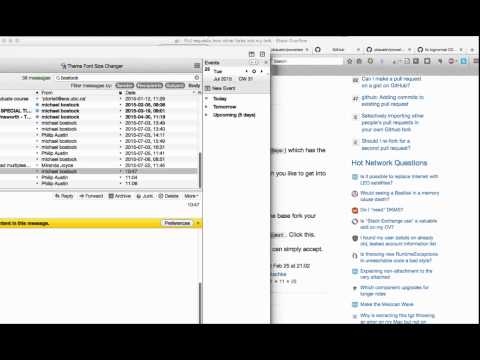The image size is (480, 360).
Task: Go to previous day in Events pane
Action: [x=246, y=71]
